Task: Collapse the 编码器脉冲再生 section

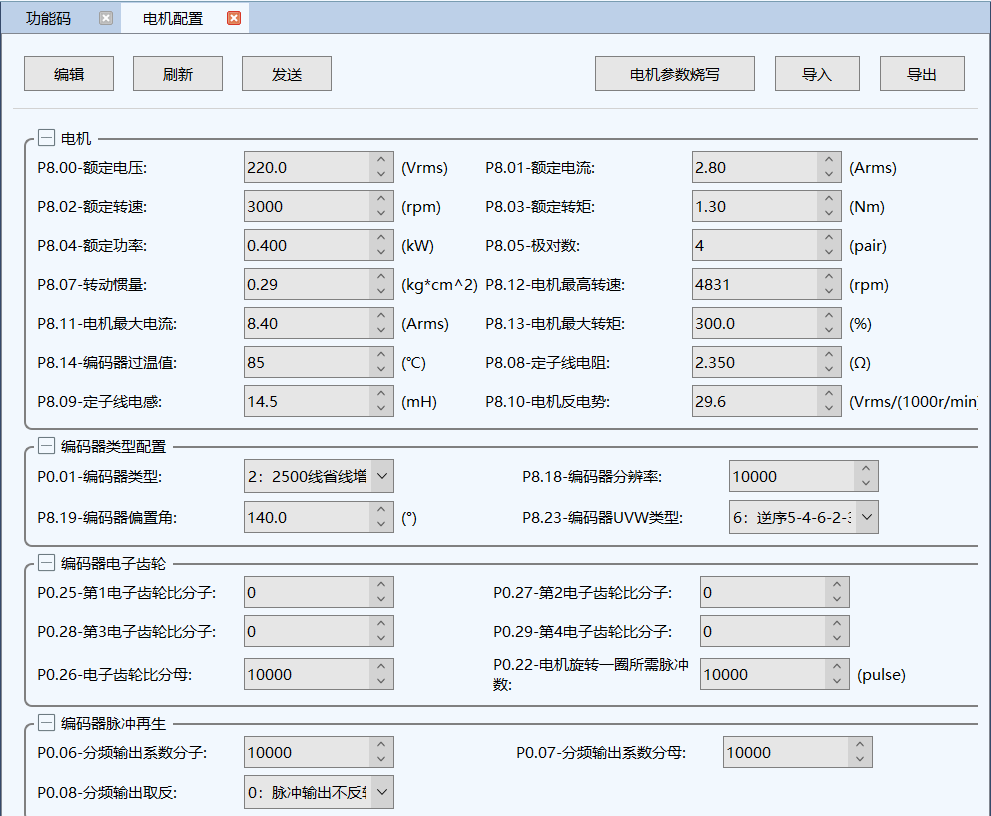Action: pyautogui.click(x=47, y=723)
